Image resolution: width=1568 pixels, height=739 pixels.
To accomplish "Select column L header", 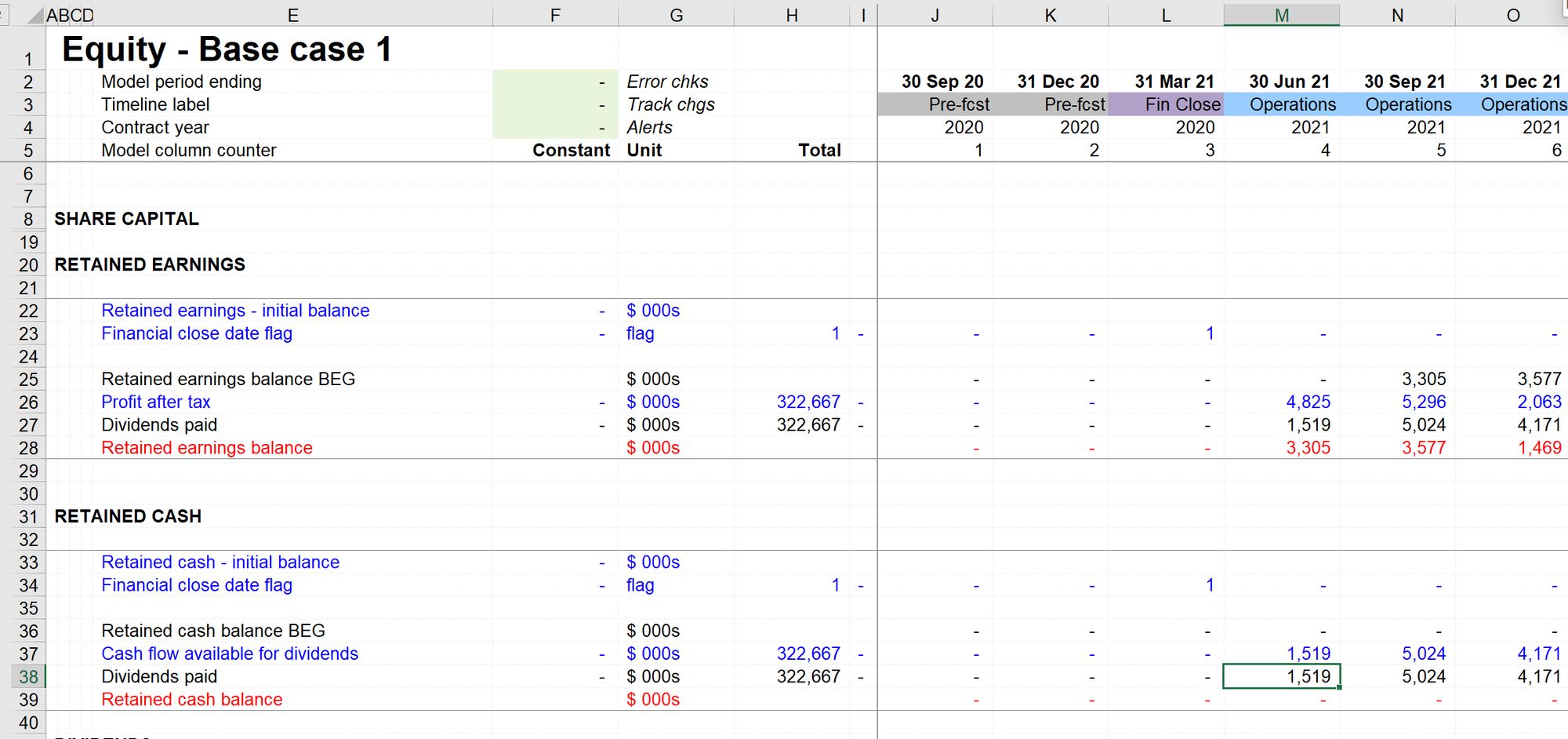I will 1166,15.
